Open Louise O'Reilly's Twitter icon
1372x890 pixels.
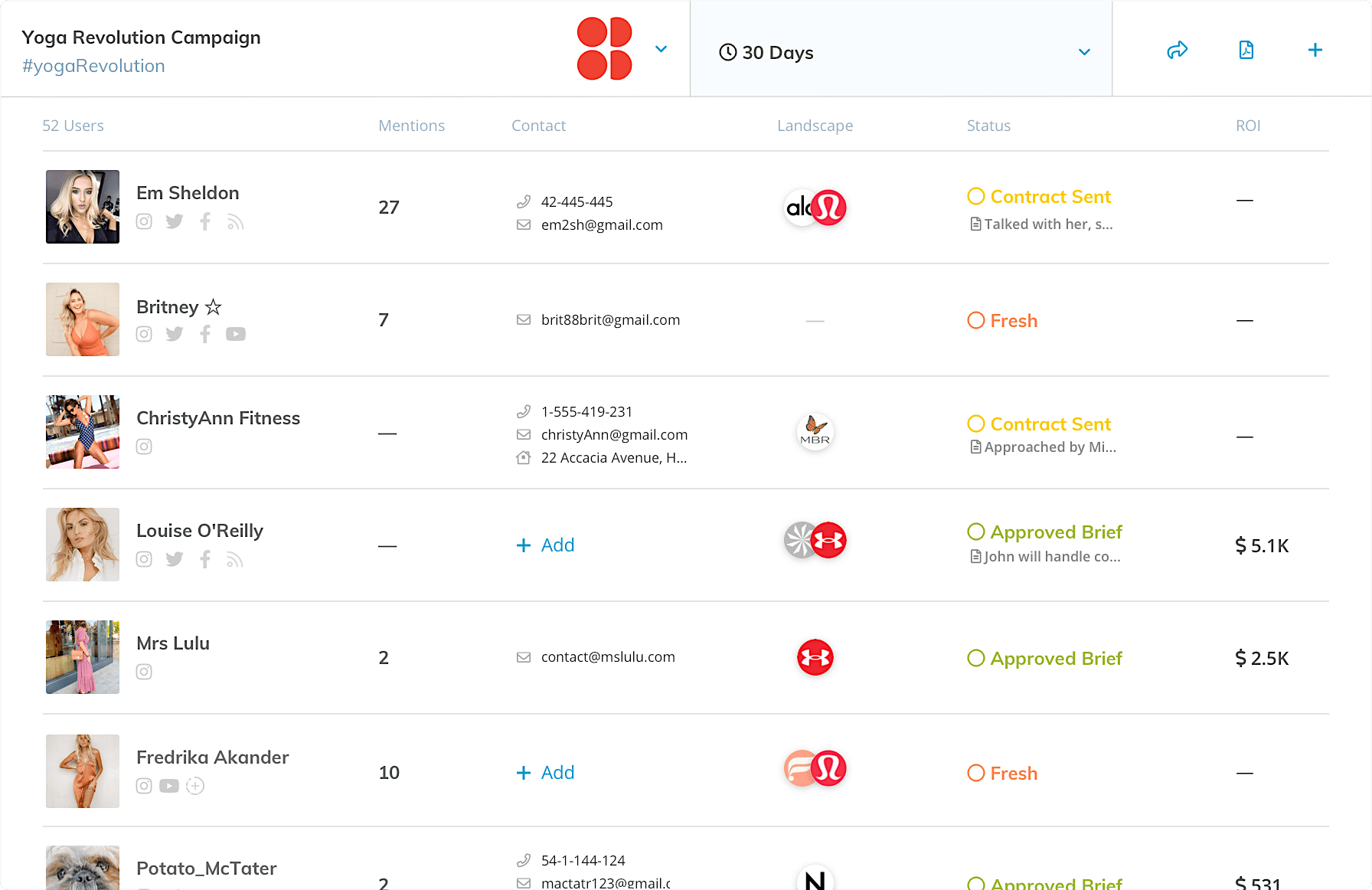tap(175, 559)
